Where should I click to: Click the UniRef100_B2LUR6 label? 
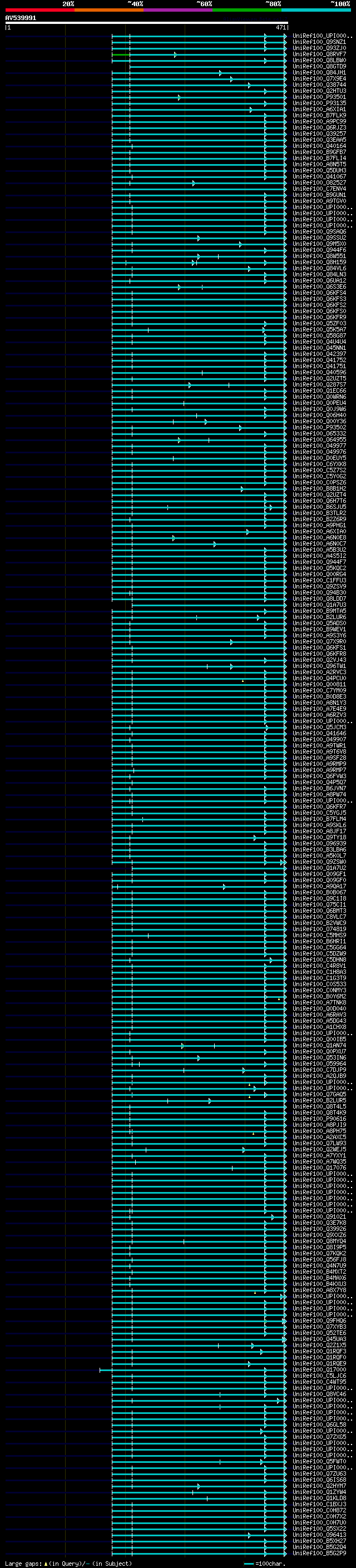319,617
